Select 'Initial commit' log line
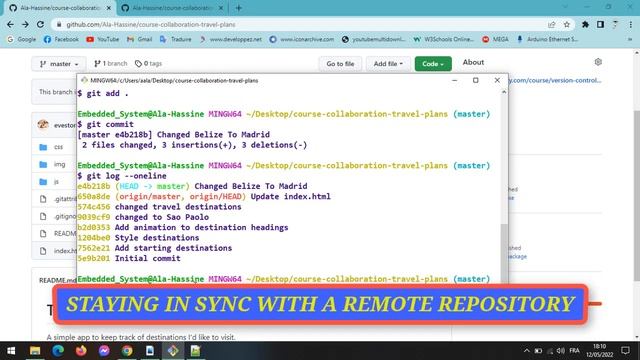The height and width of the screenshot is (360, 640). pyautogui.click(x=147, y=258)
